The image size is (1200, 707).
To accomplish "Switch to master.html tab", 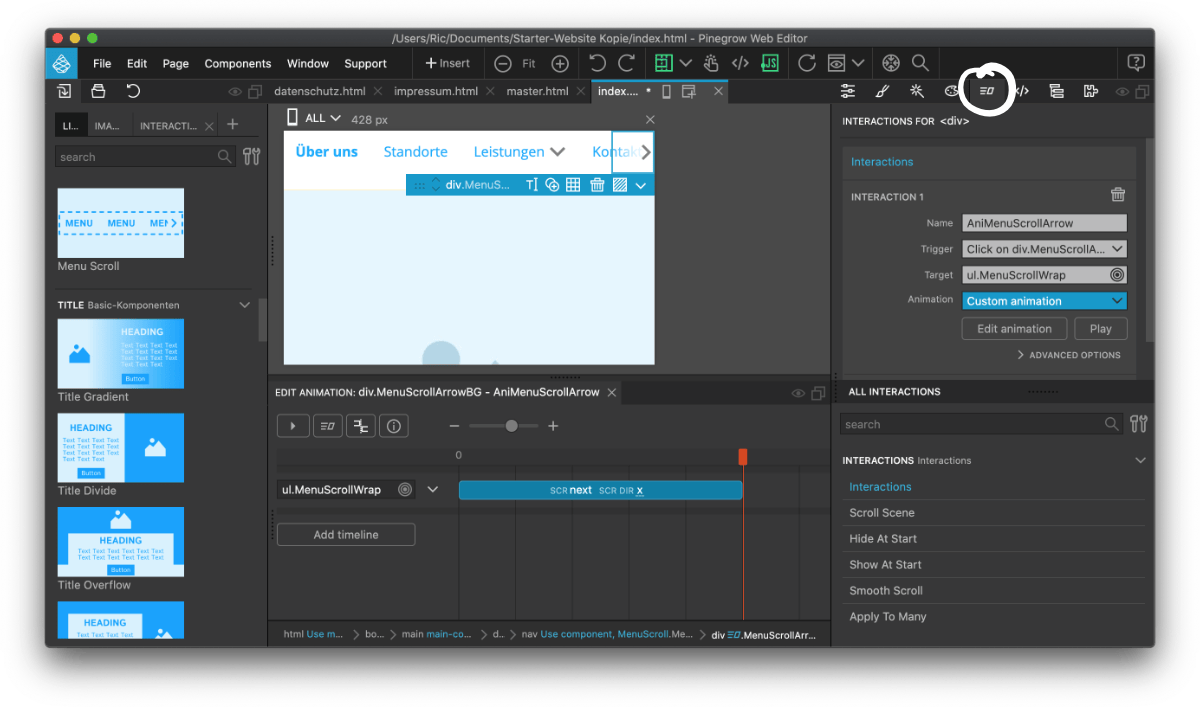I will tap(538, 91).
